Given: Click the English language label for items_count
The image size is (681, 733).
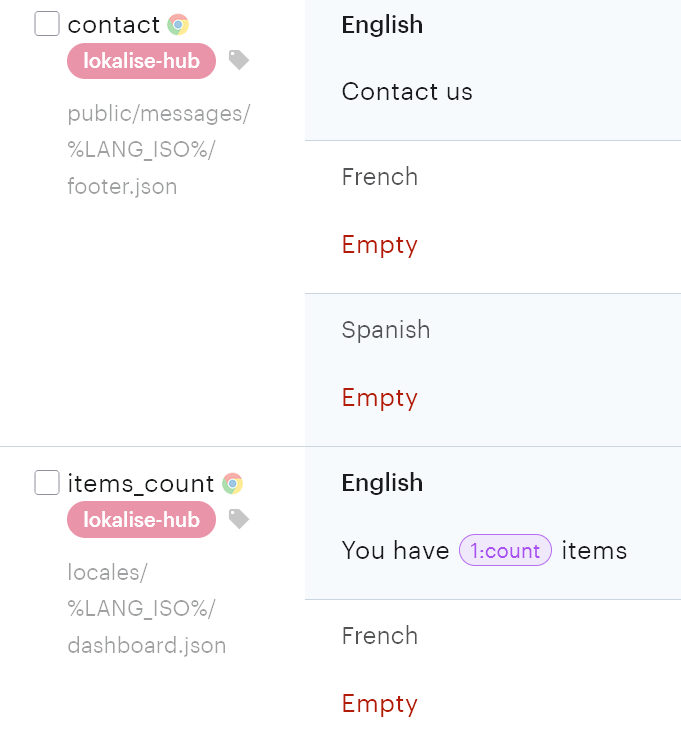Looking at the screenshot, I should click(x=382, y=483).
